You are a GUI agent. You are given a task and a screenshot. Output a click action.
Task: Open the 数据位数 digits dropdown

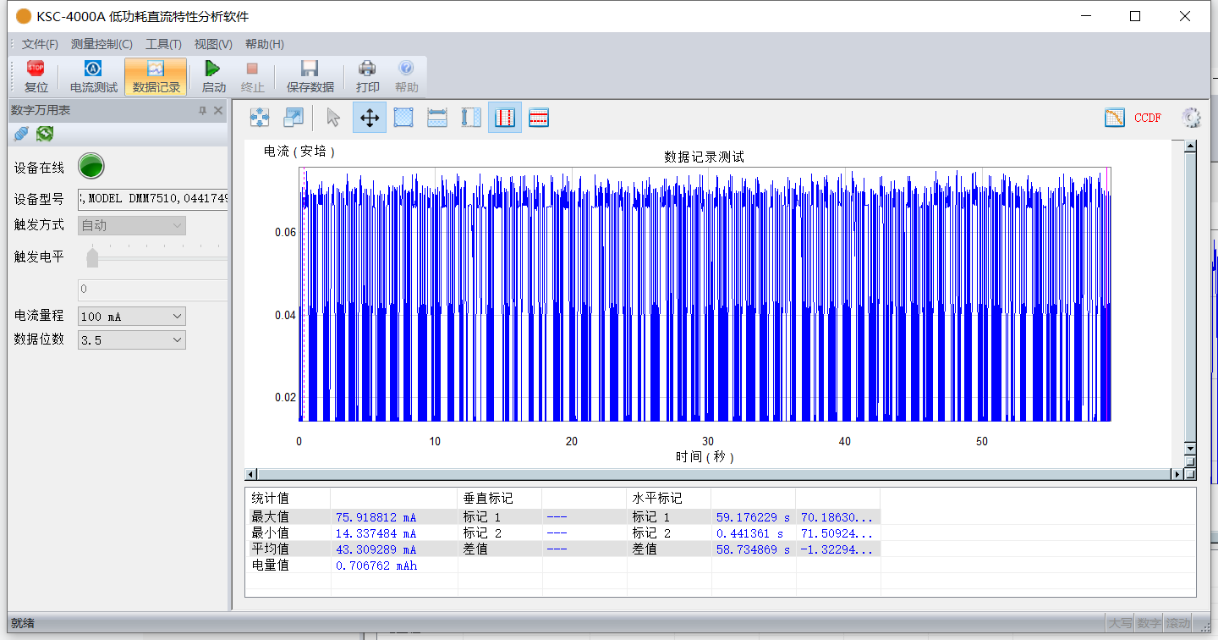click(179, 339)
